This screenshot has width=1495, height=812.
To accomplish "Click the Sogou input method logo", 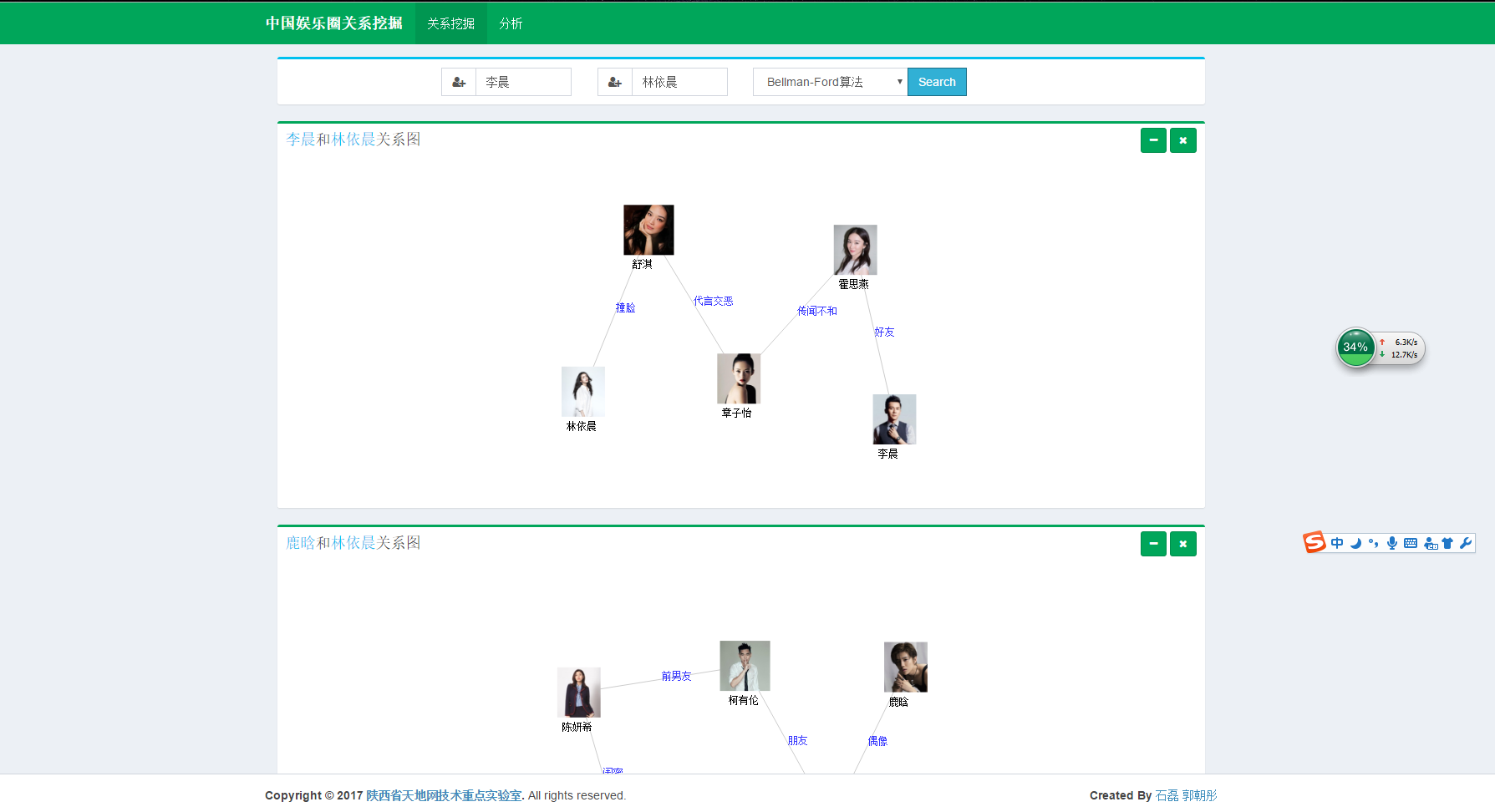I will click(1314, 542).
